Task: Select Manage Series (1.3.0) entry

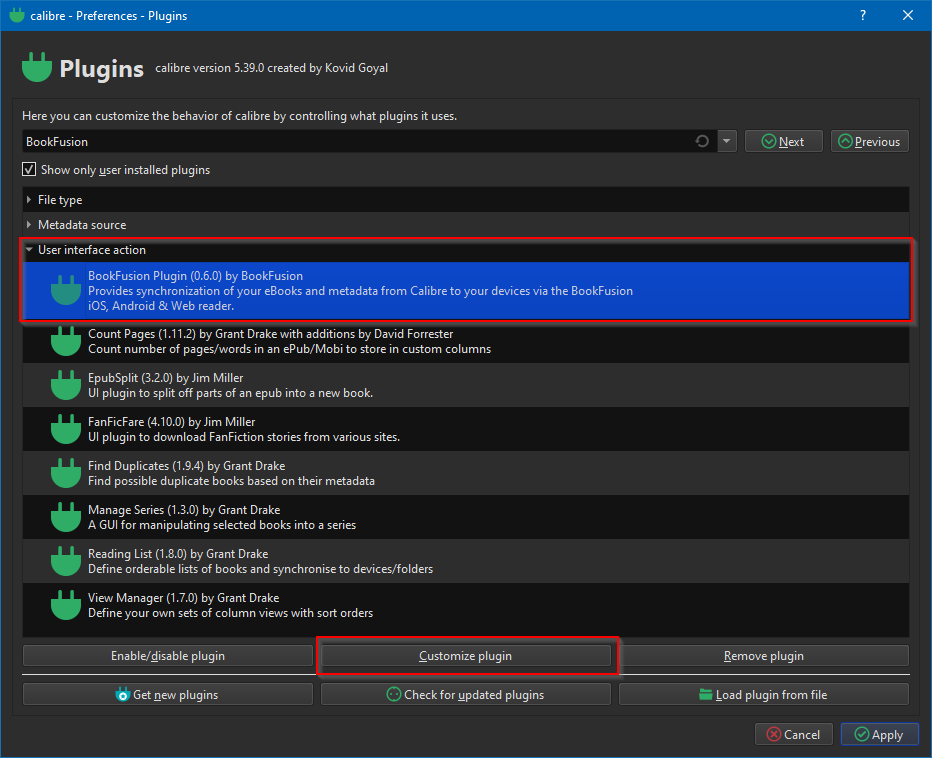Action: 466,517
